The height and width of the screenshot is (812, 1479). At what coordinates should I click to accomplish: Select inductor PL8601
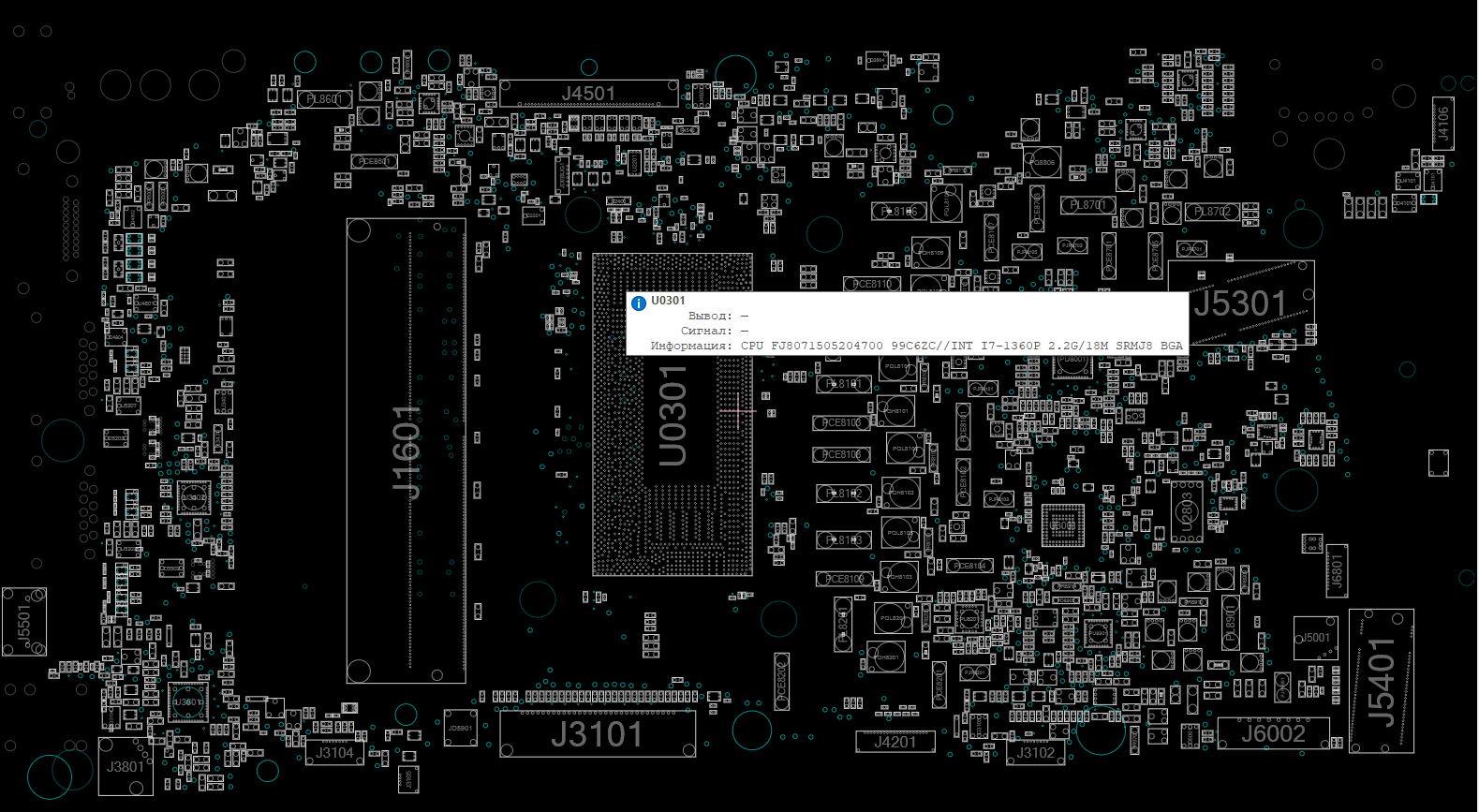[x=325, y=98]
